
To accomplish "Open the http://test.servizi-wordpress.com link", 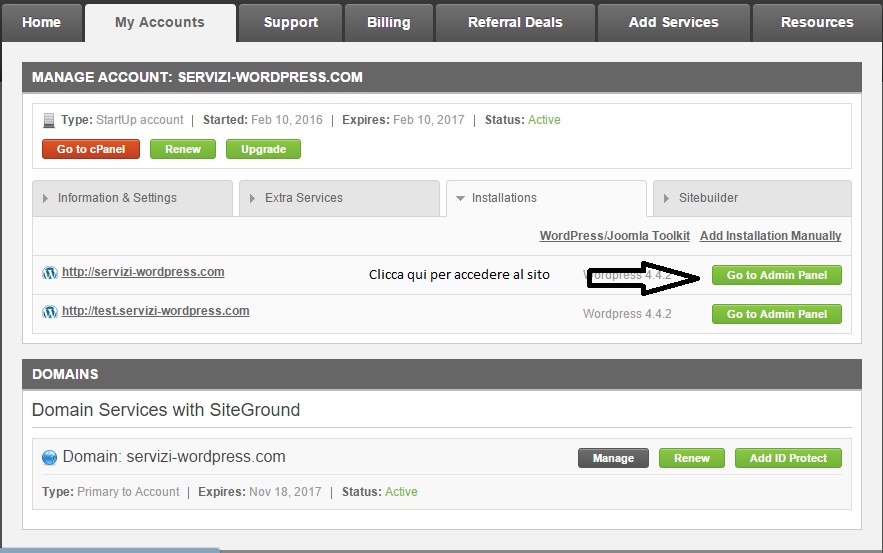I will pos(155,311).
